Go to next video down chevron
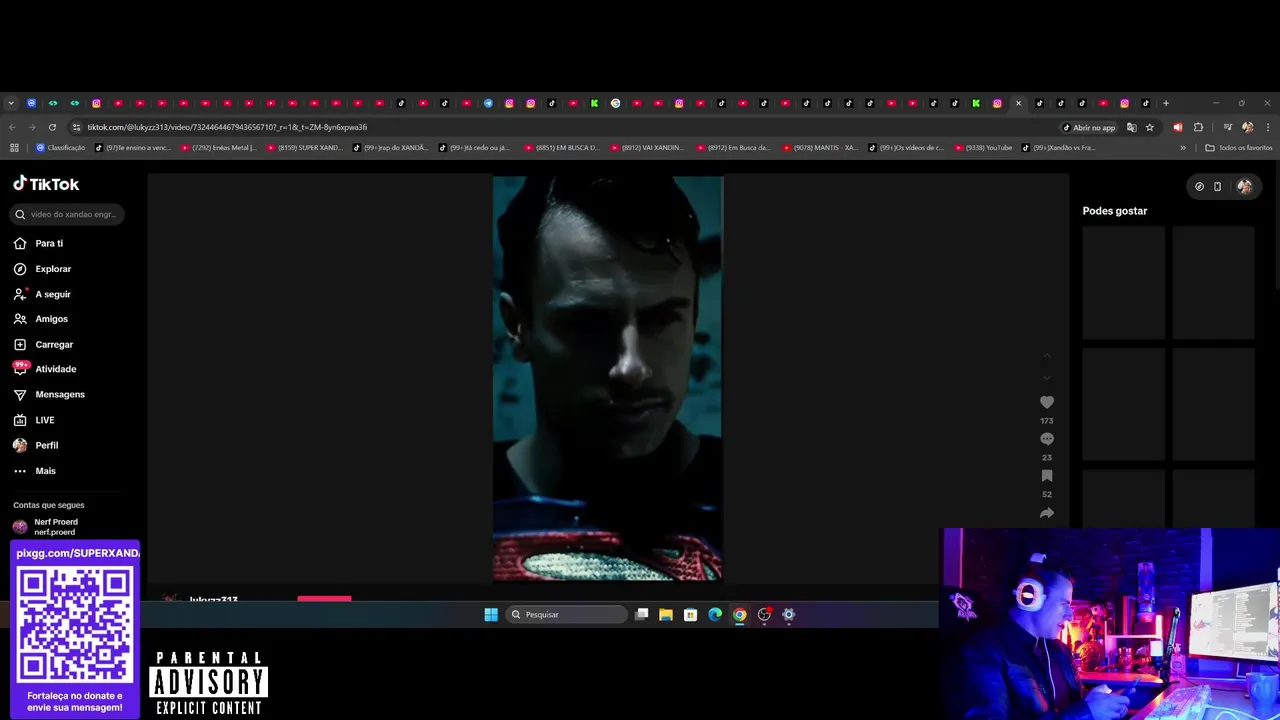 tap(1047, 378)
